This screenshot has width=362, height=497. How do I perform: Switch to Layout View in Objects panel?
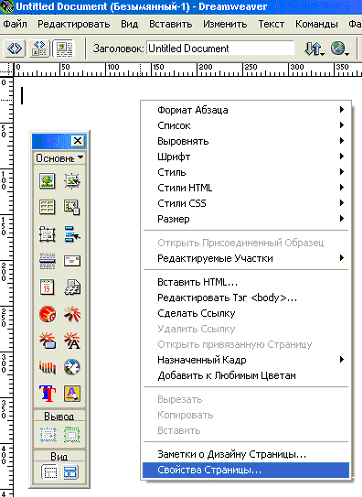coord(70,472)
